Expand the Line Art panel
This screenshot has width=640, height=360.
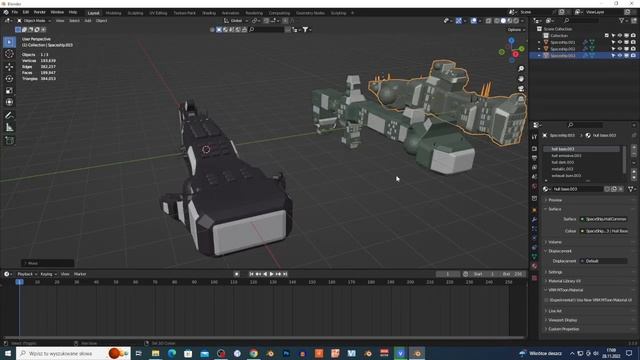coord(555,311)
